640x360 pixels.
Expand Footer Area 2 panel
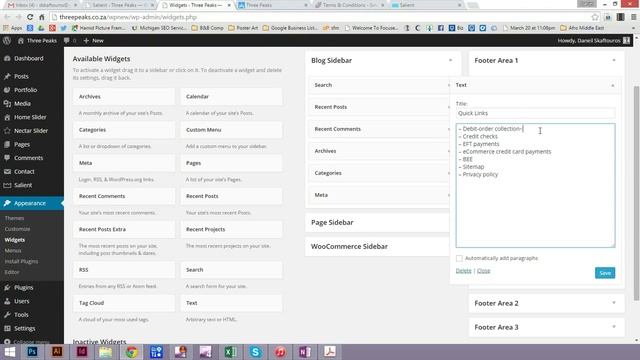click(x=614, y=303)
